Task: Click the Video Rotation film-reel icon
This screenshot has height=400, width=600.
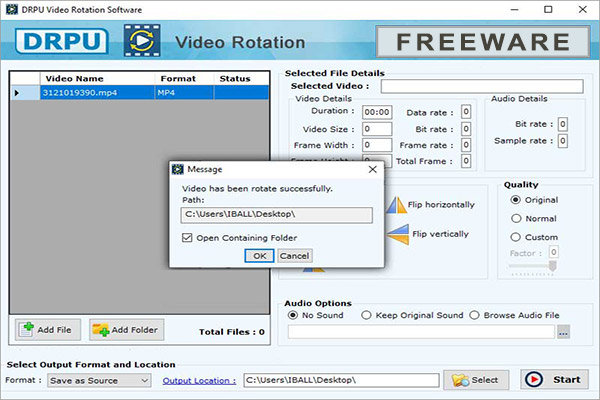Action: click(x=142, y=41)
